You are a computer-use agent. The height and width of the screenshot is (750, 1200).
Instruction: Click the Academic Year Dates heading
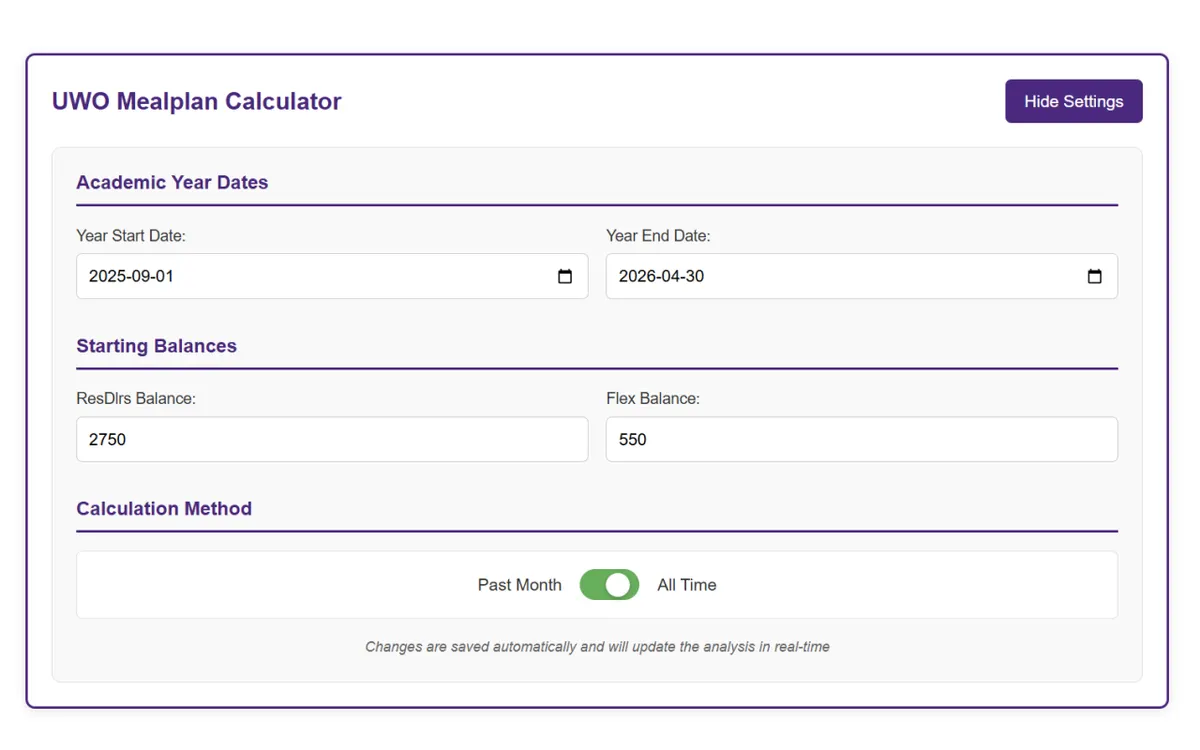pyautogui.click(x=172, y=182)
